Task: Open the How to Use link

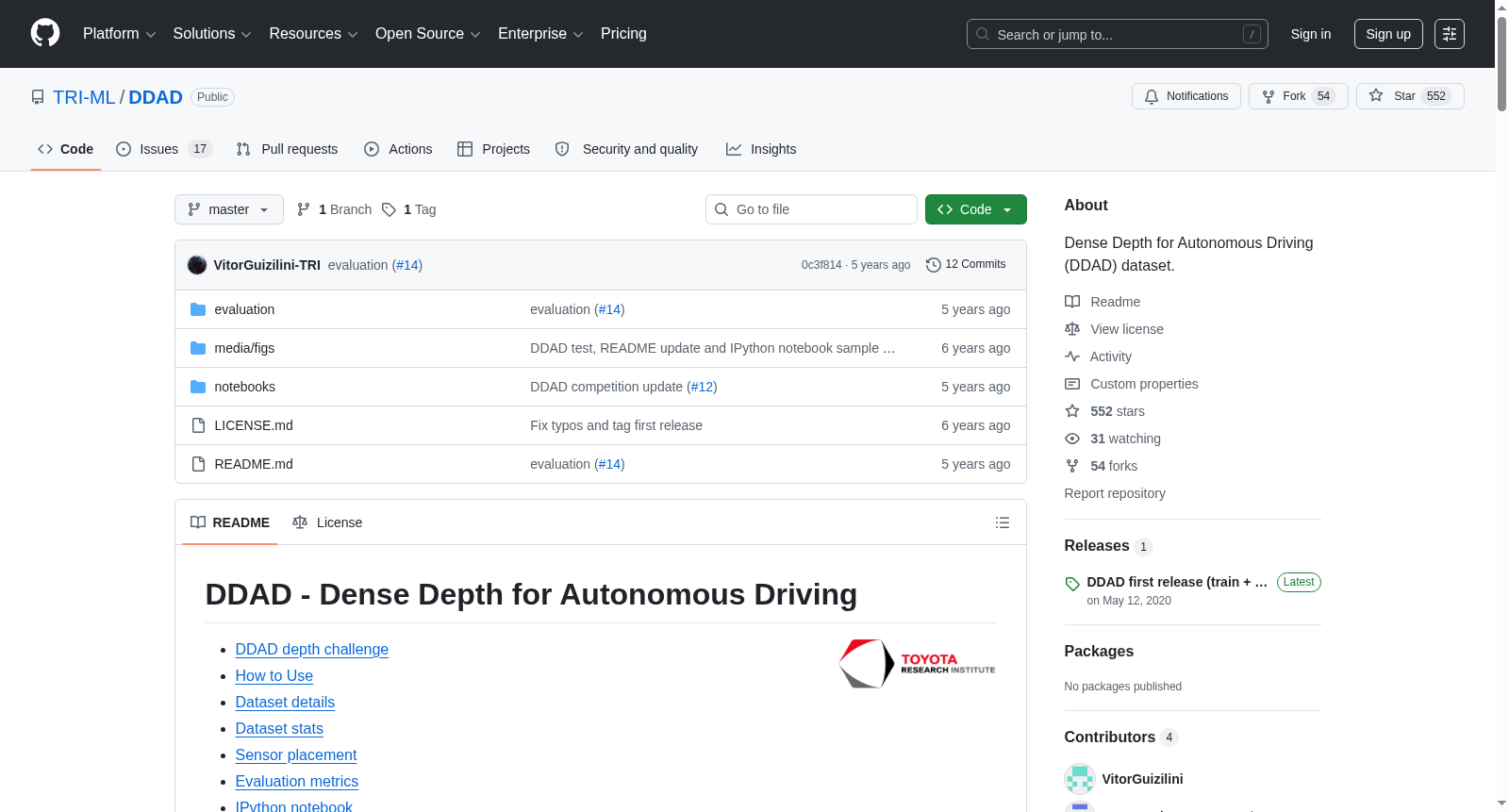Action: click(x=274, y=675)
